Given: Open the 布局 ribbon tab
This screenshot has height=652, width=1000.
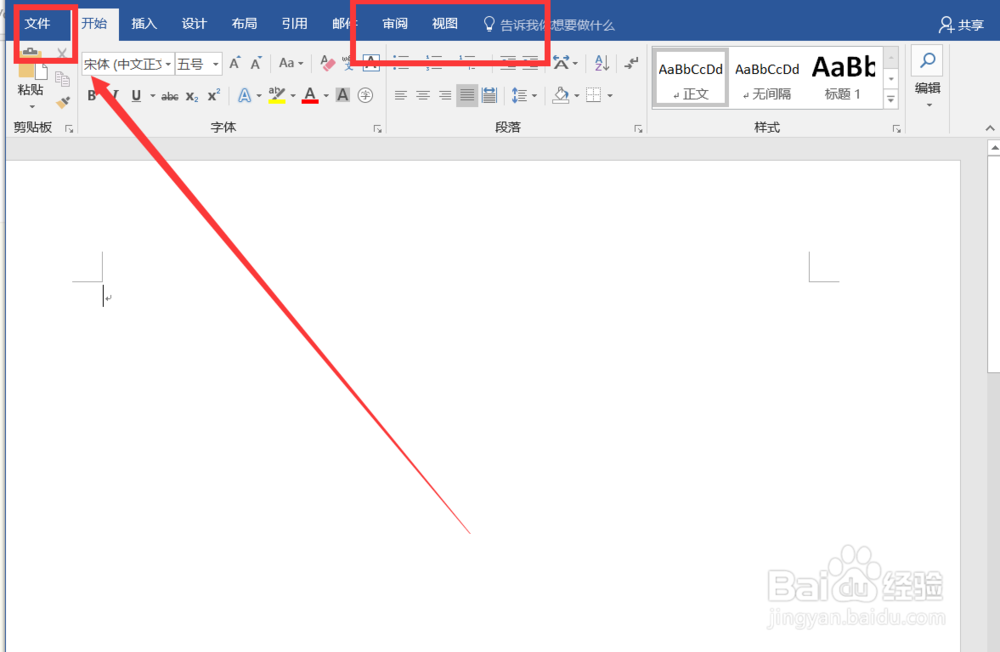Looking at the screenshot, I should pos(244,24).
